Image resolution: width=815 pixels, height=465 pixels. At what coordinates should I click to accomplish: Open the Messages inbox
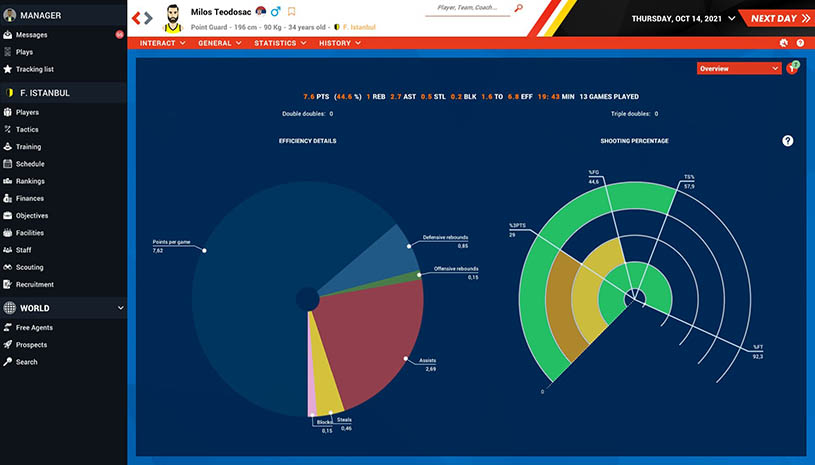[32, 34]
